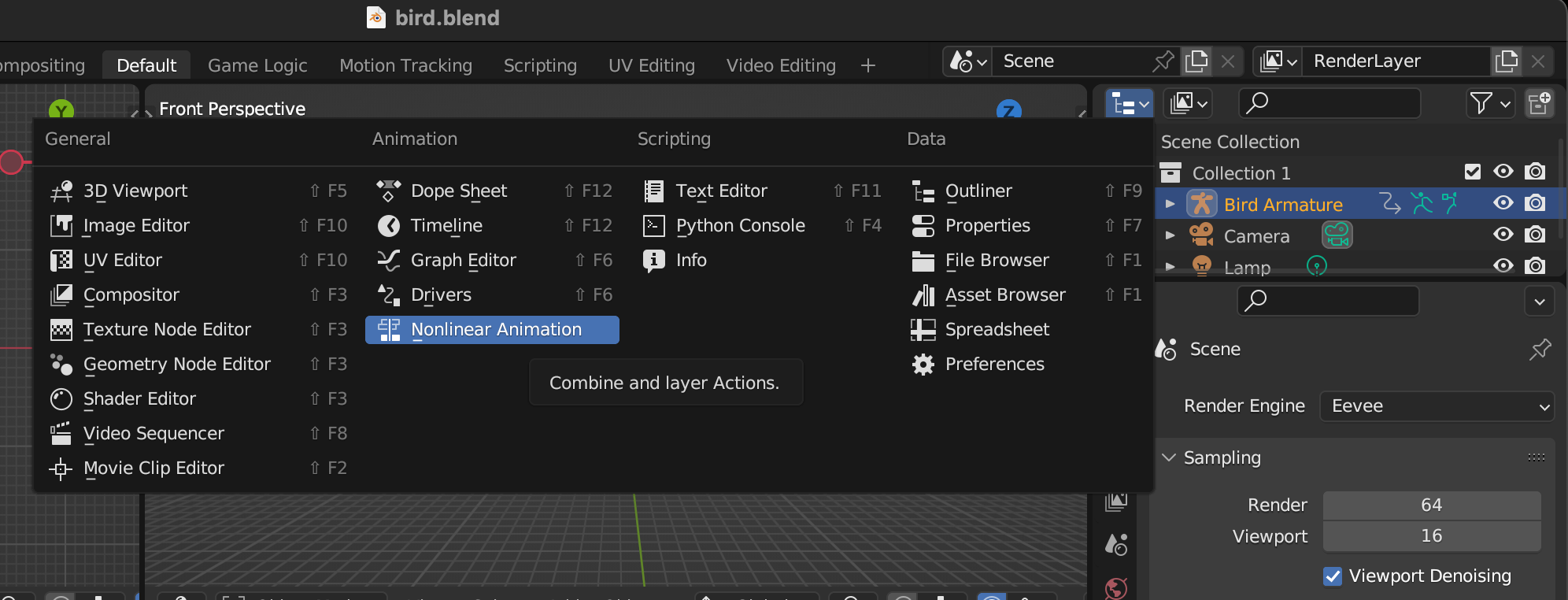Viewport: 1568px width, 600px height.
Task: Switch to Game Logic workspace tab
Action: [x=257, y=65]
